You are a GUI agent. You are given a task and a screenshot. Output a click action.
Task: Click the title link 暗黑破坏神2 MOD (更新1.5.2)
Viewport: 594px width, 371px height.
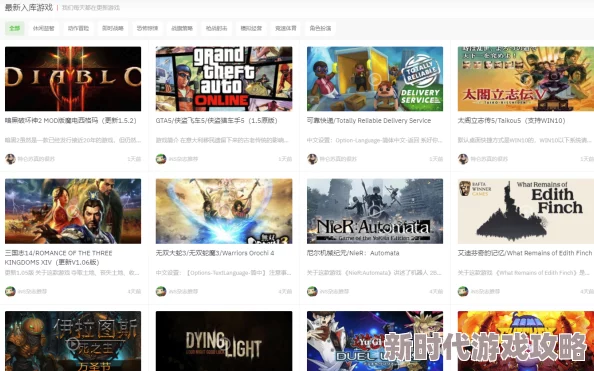pyautogui.click(x=70, y=121)
